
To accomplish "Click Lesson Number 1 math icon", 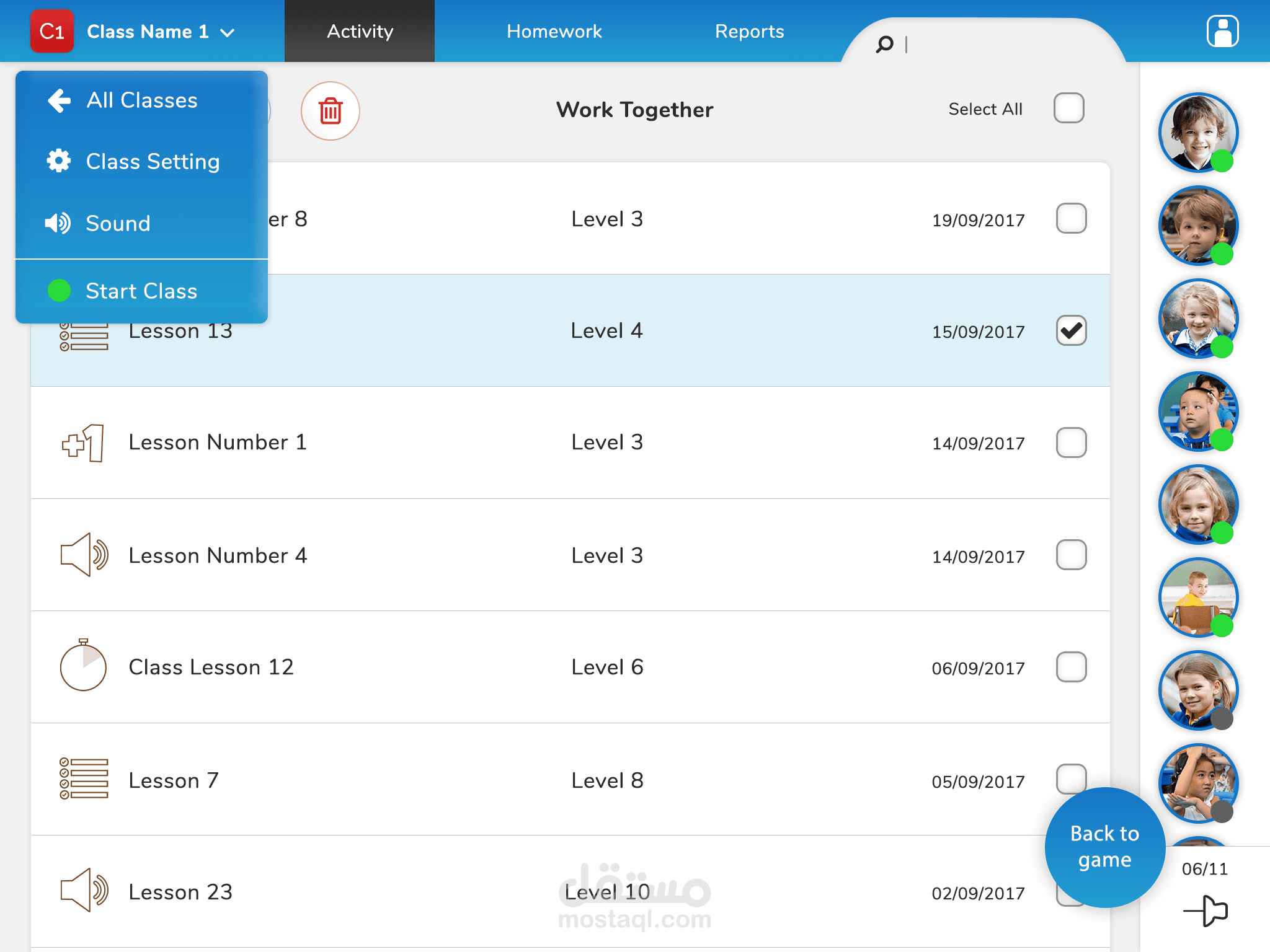I will click(x=84, y=443).
